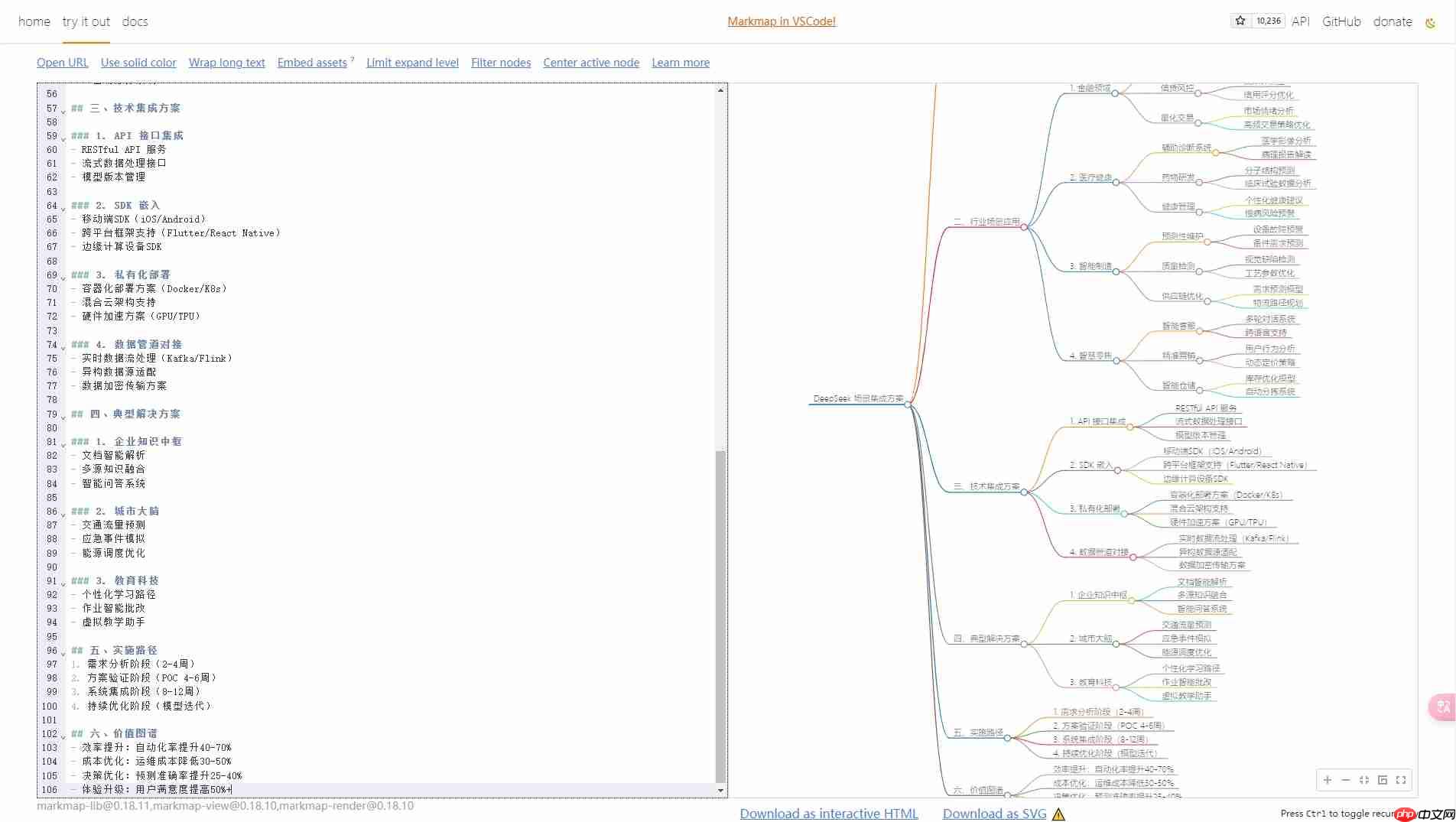Viewport: 1456px width, 822px height.
Task: Toggle dark mode with the moon icon
Action: click(1430, 23)
